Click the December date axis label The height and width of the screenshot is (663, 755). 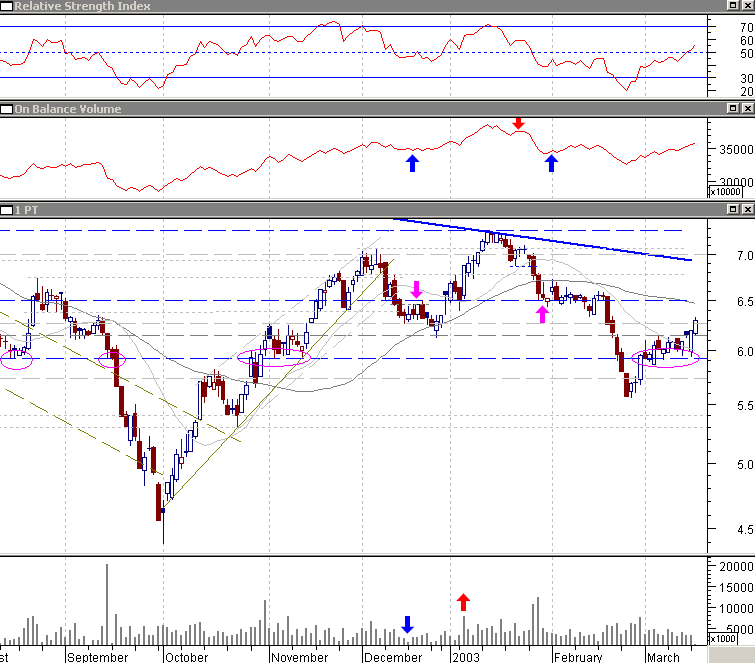pos(393,657)
